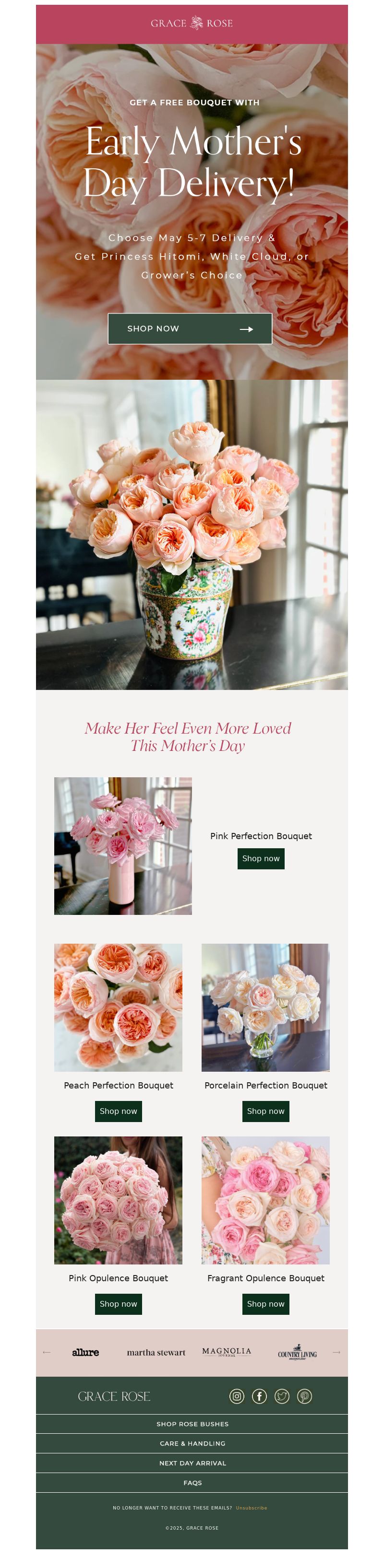This screenshot has width=384, height=1568.
Task: Shop now for Fragrant Opulence Bouquet
Action: [x=266, y=1304]
